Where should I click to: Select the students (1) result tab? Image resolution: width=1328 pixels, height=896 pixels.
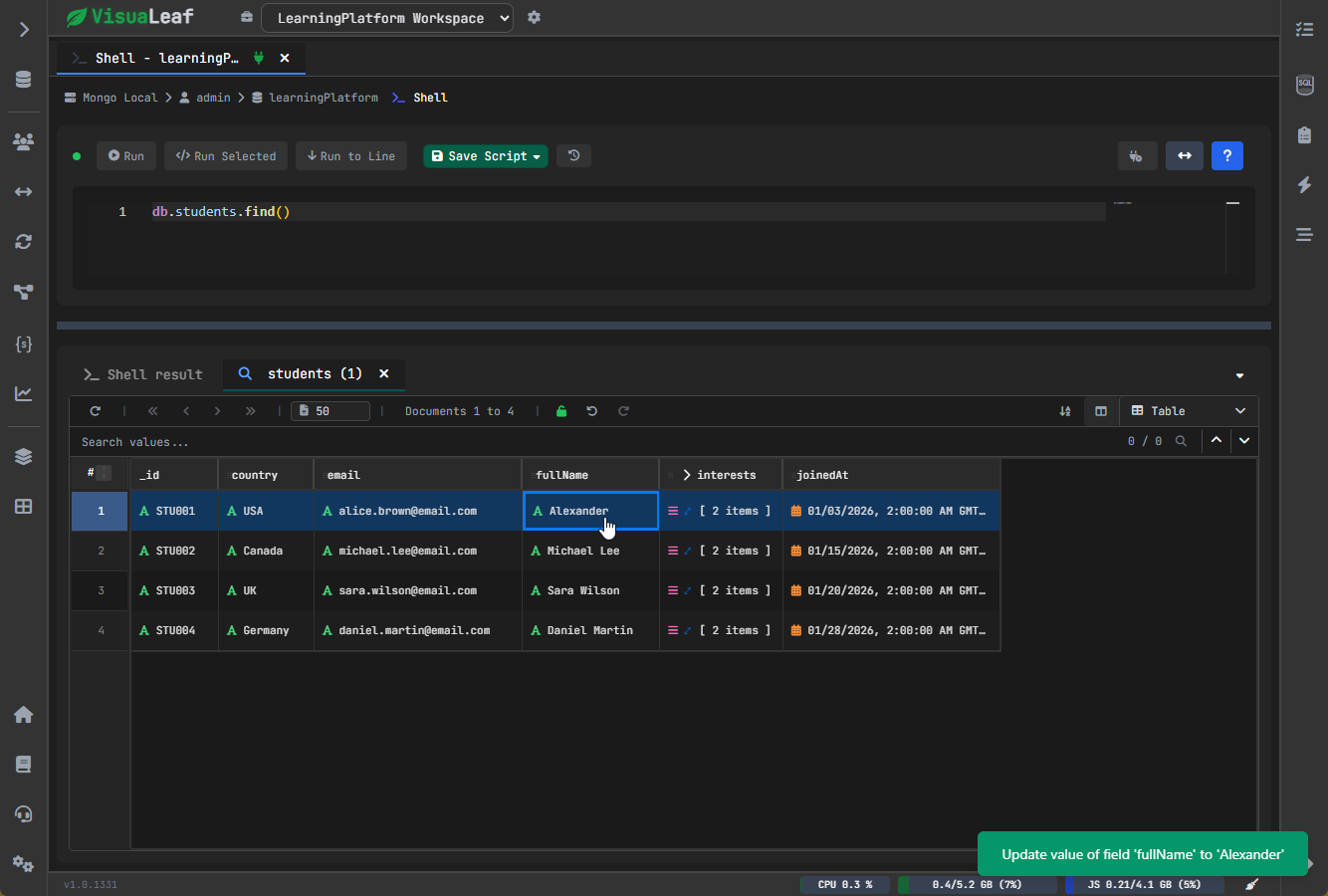click(x=315, y=374)
